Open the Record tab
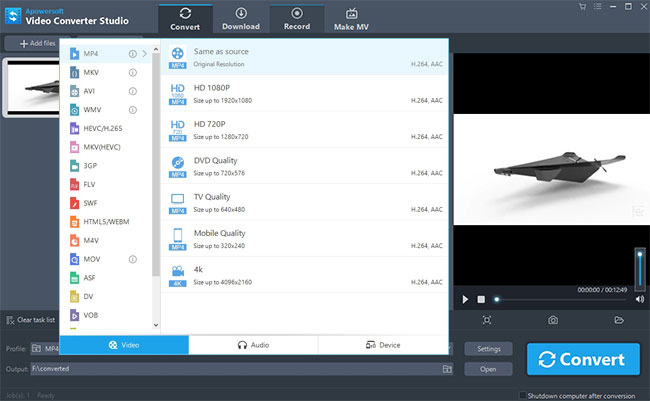The width and height of the screenshot is (650, 401). click(x=297, y=19)
